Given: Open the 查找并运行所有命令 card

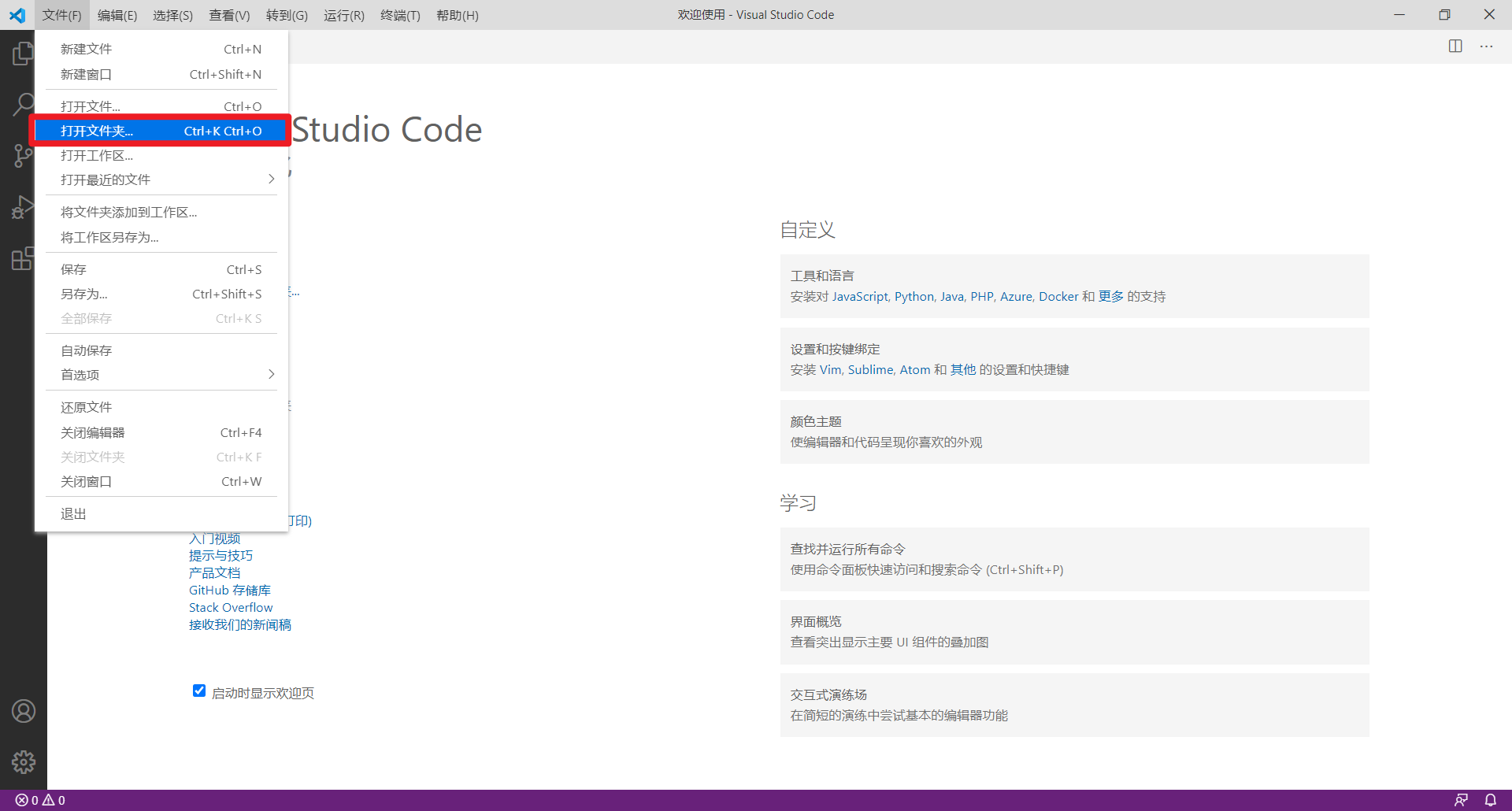Looking at the screenshot, I should (1074, 559).
